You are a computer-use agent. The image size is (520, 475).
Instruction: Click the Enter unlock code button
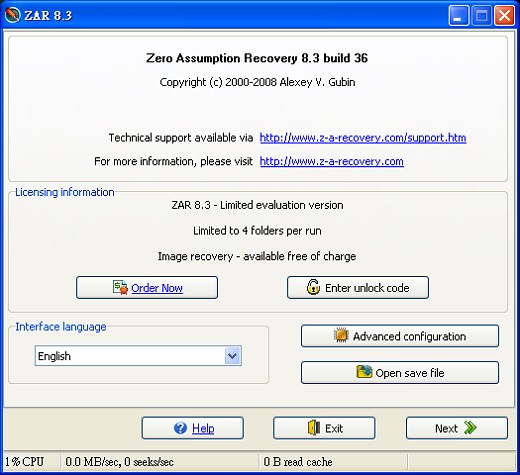358,287
